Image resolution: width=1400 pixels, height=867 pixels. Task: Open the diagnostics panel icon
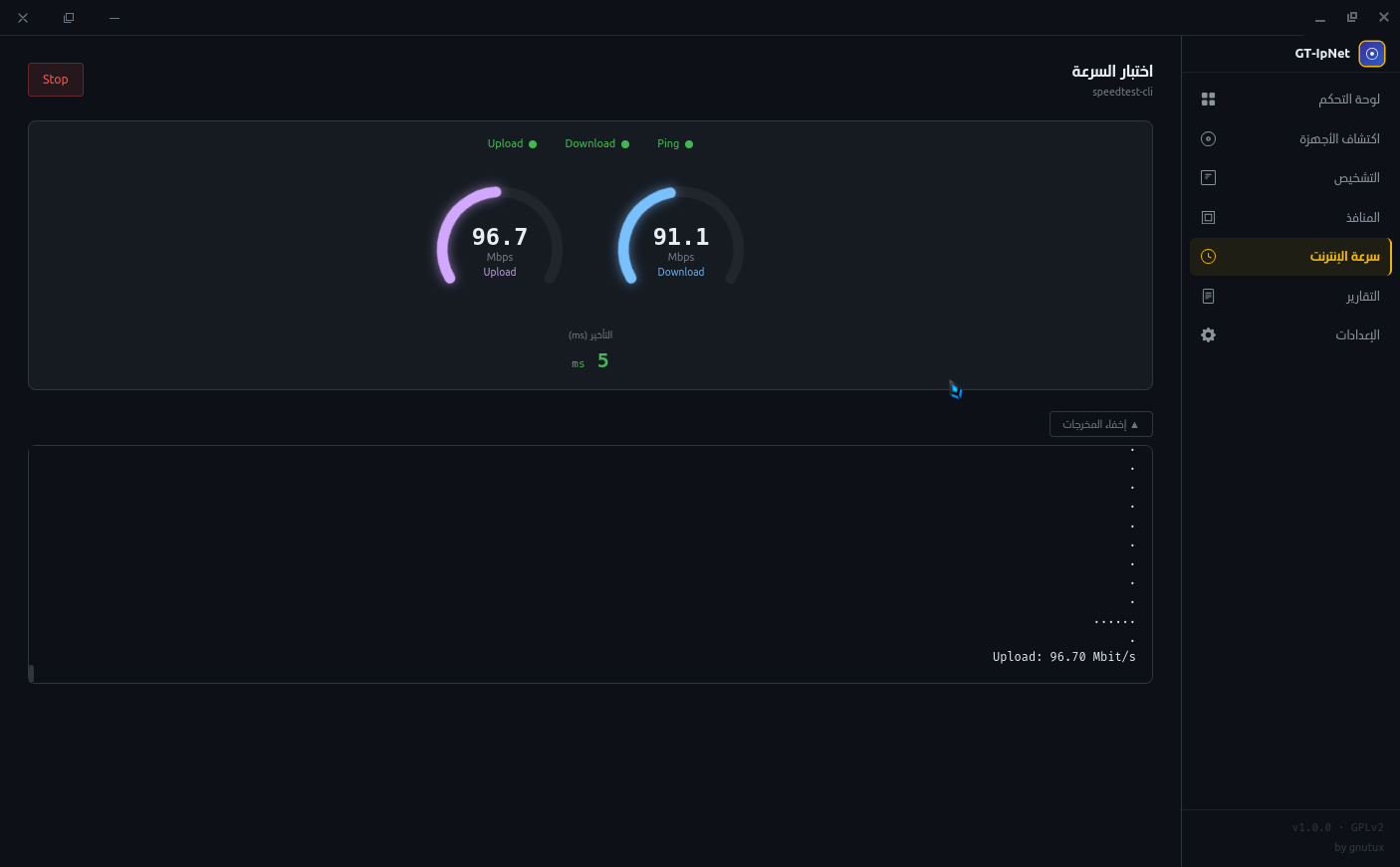point(1208,177)
